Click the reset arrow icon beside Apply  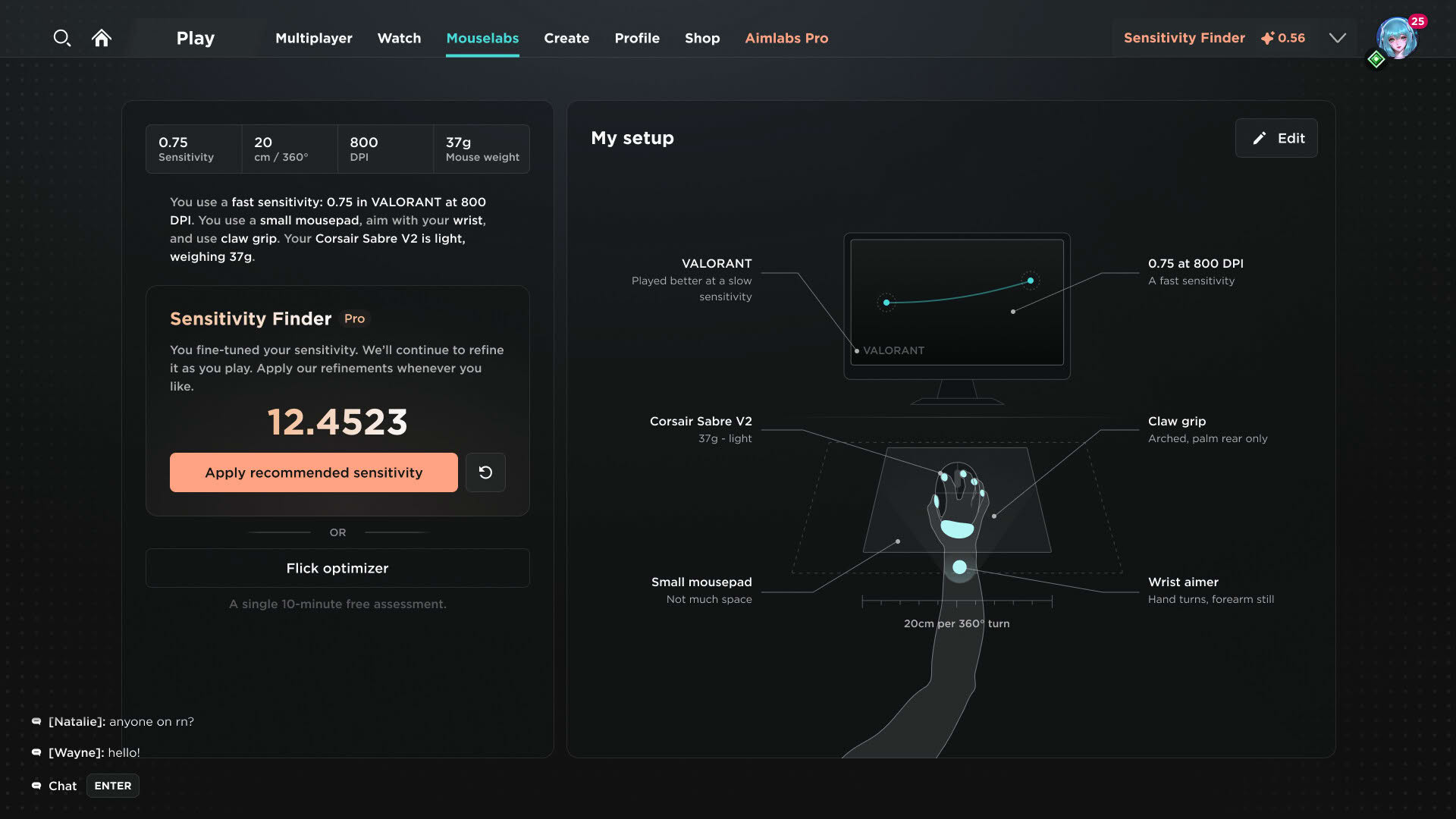click(x=485, y=472)
